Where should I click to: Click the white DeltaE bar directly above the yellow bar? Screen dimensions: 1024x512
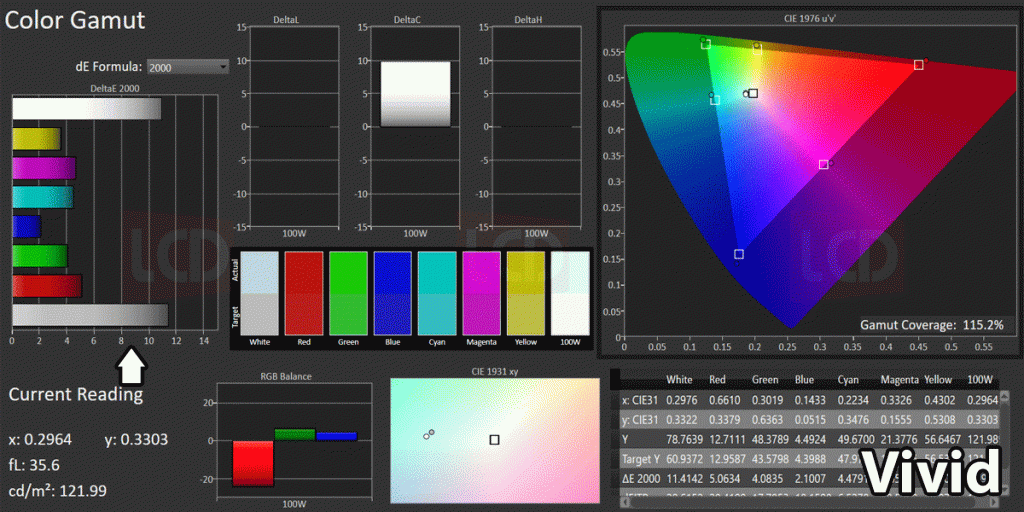[x=86, y=109]
